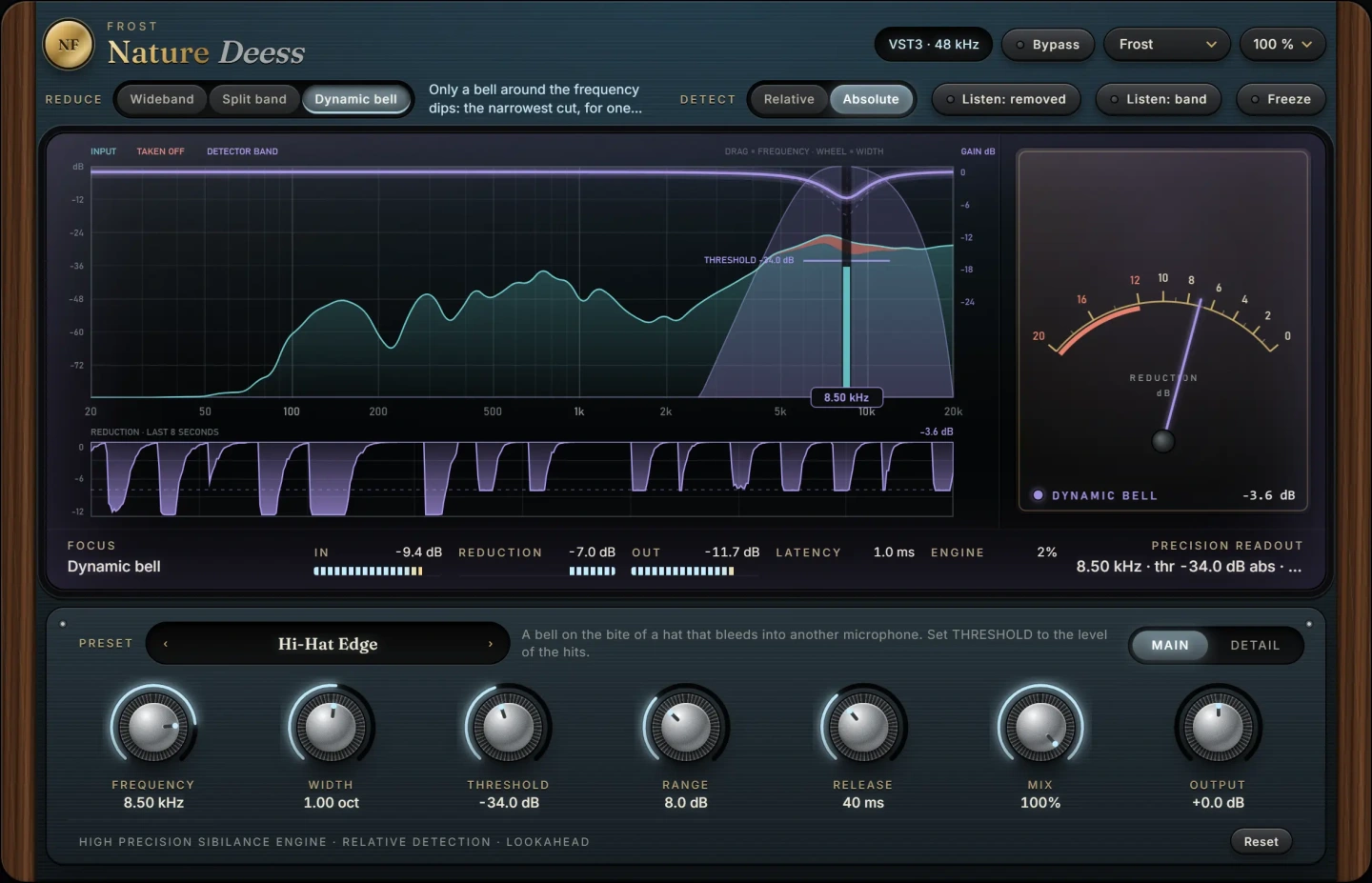Go to the previous preset arrow

166,644
